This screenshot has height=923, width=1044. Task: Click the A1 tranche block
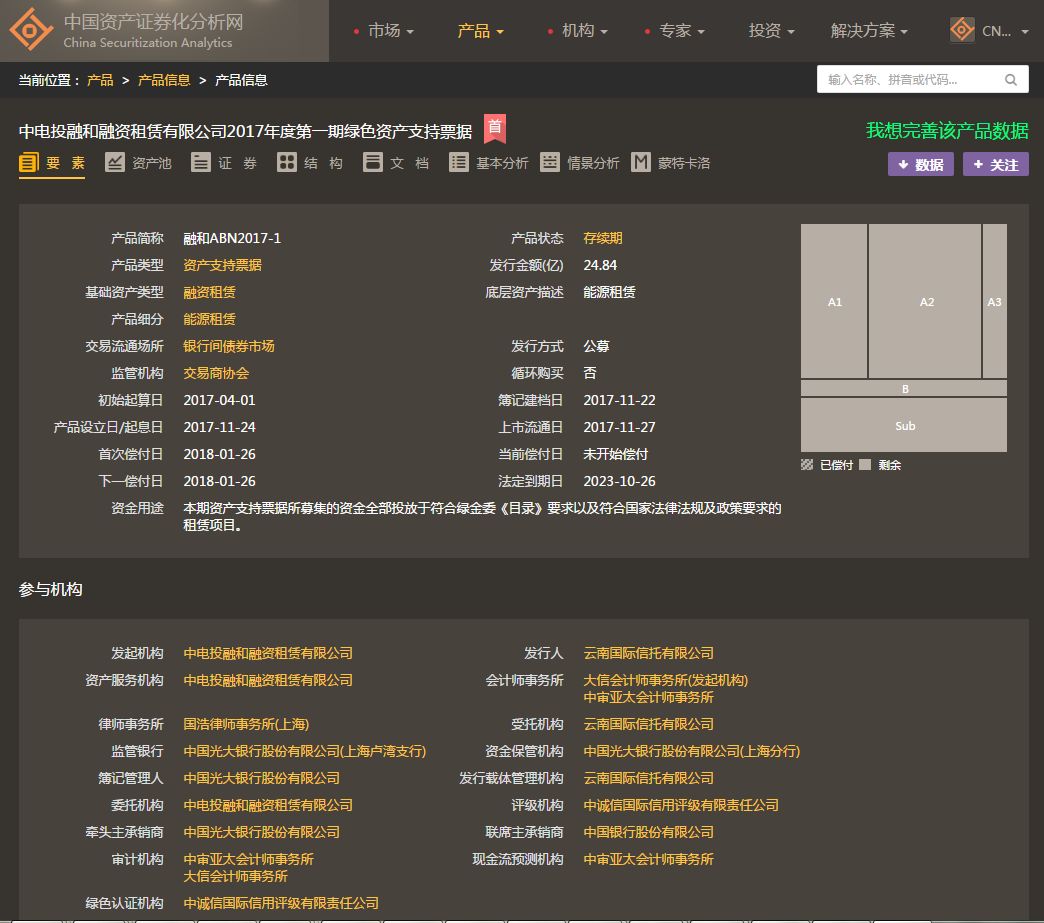pos(834,301)
